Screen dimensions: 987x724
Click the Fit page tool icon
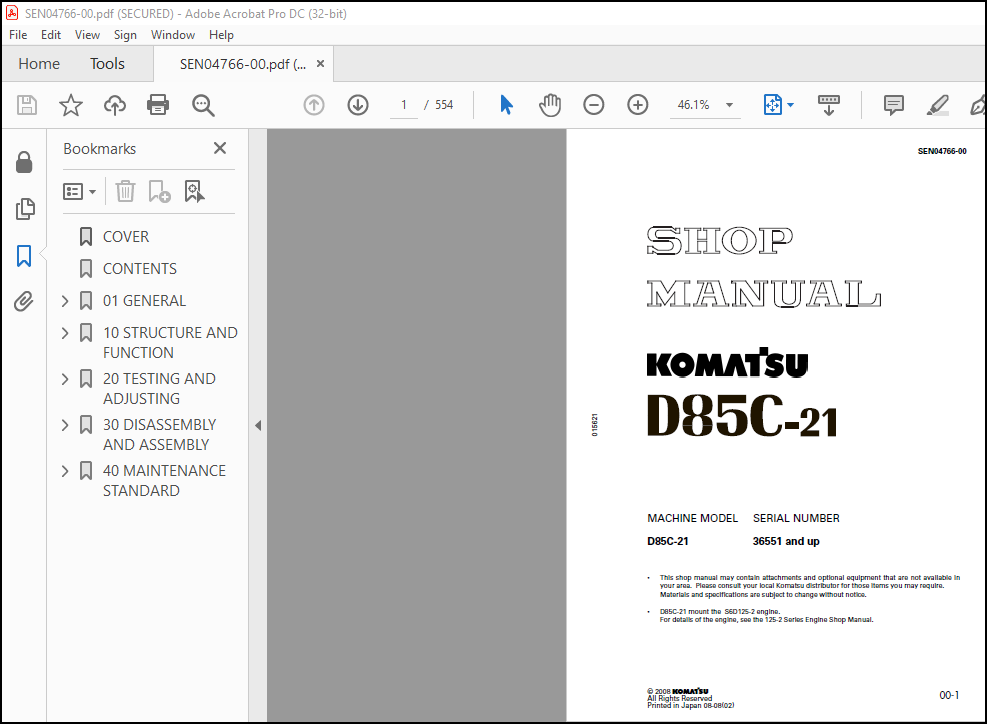click(772, 105)
